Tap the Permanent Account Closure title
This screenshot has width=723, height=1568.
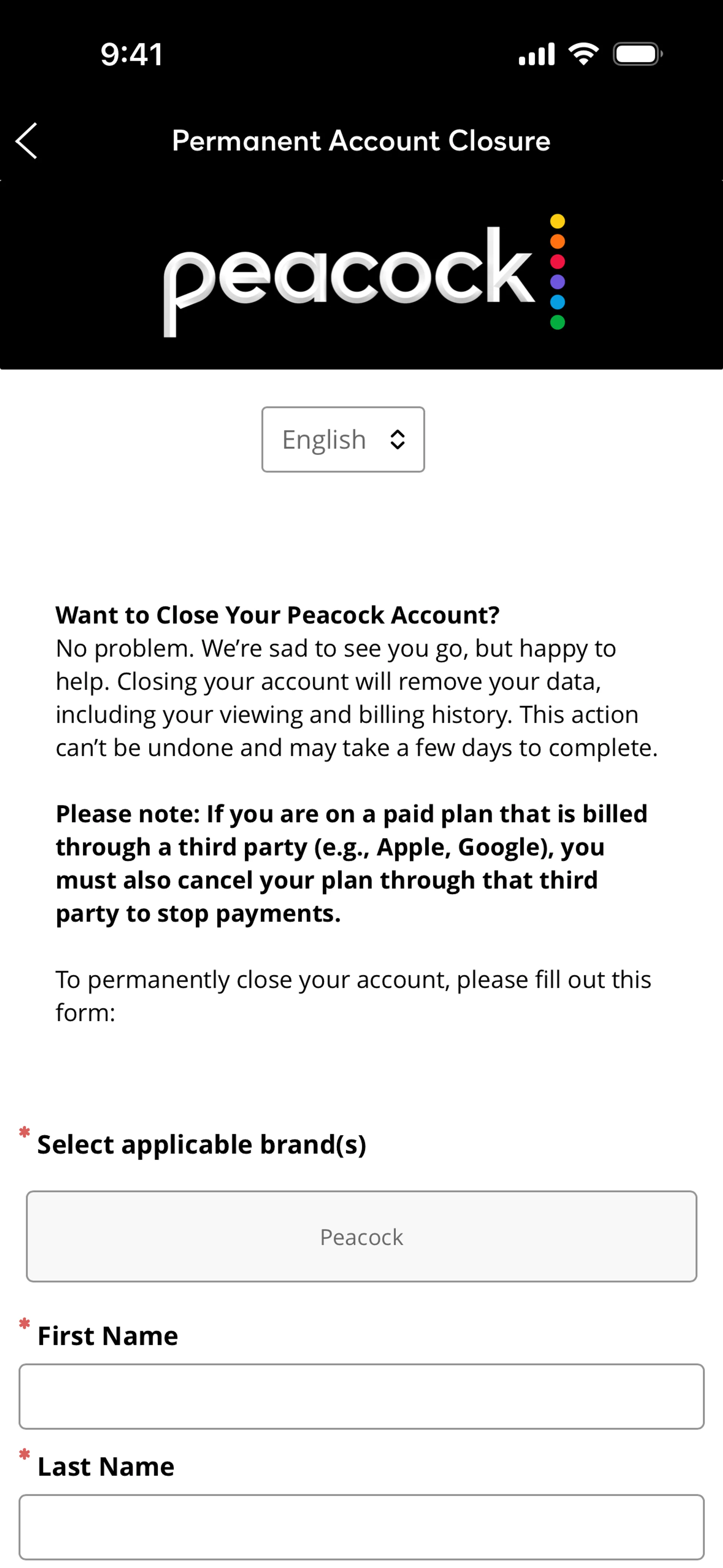pyautogui.click(x=361, y=141)
